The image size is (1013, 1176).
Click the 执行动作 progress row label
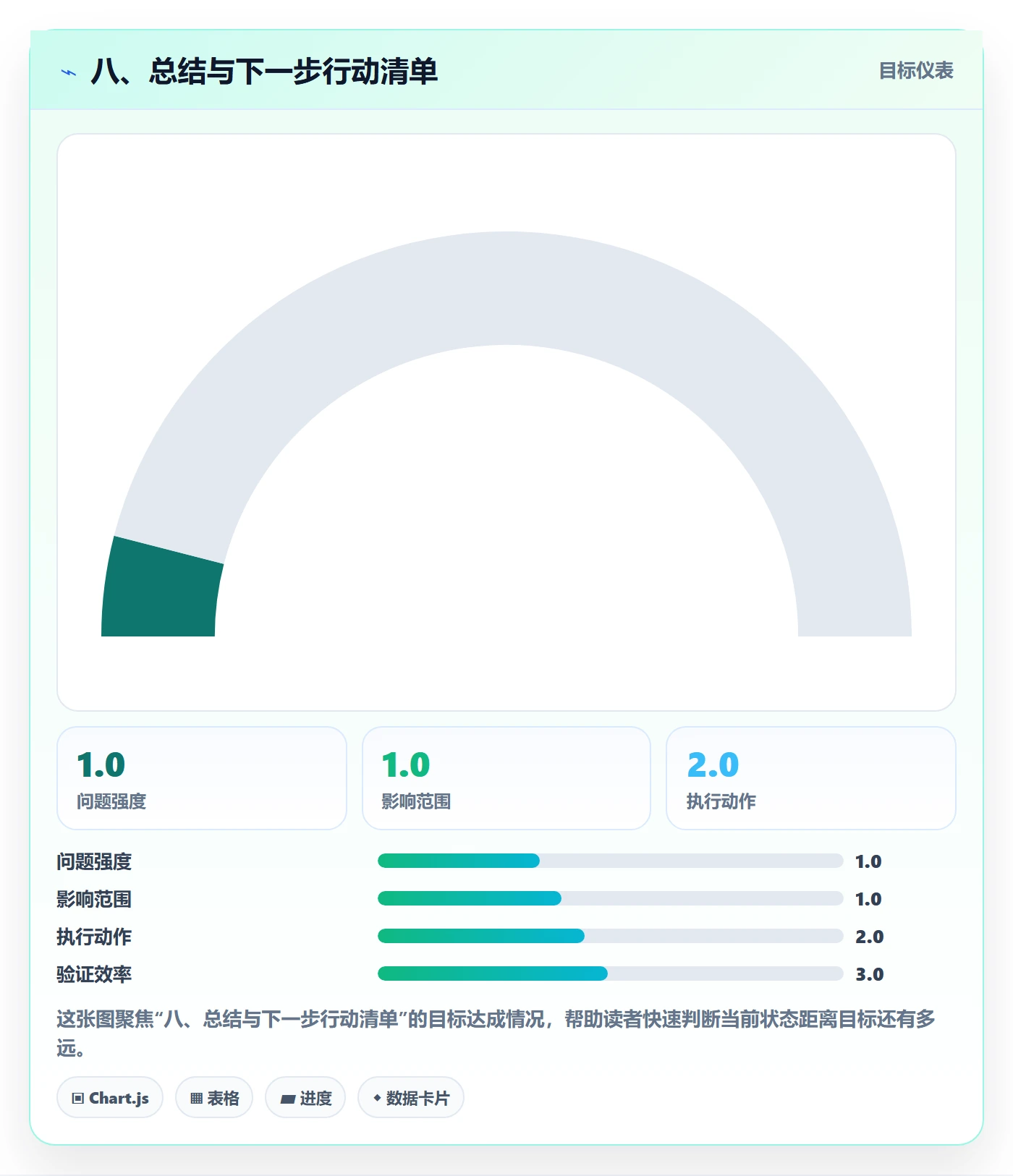click(94, 937)
